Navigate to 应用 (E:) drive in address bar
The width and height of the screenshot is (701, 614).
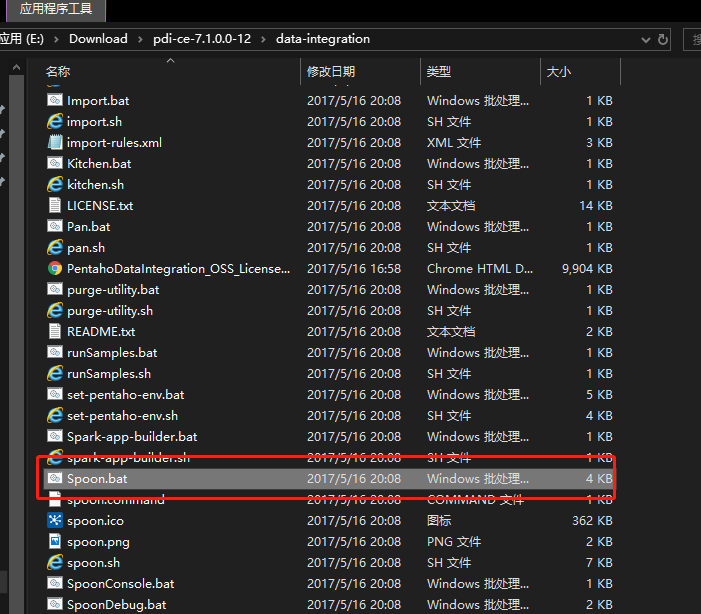22,39
